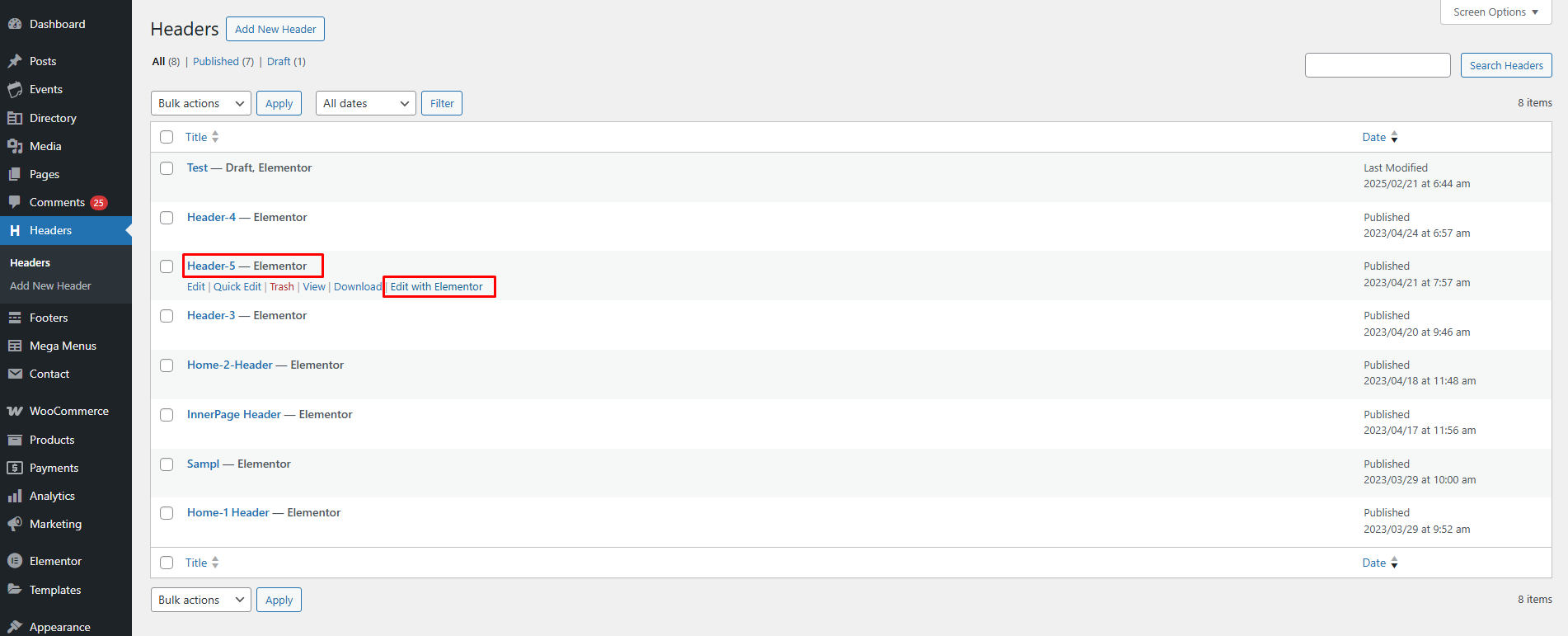1568x636 pixels.
Task: Open the Footers menu item
Action: (x=49, y=318)
